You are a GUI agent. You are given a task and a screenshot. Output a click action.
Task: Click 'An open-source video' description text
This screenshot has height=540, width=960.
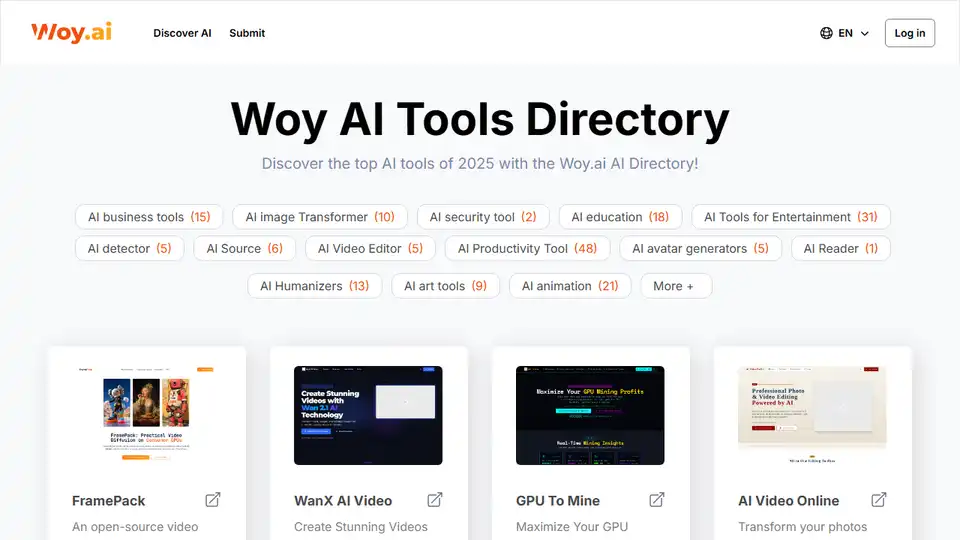135,527
